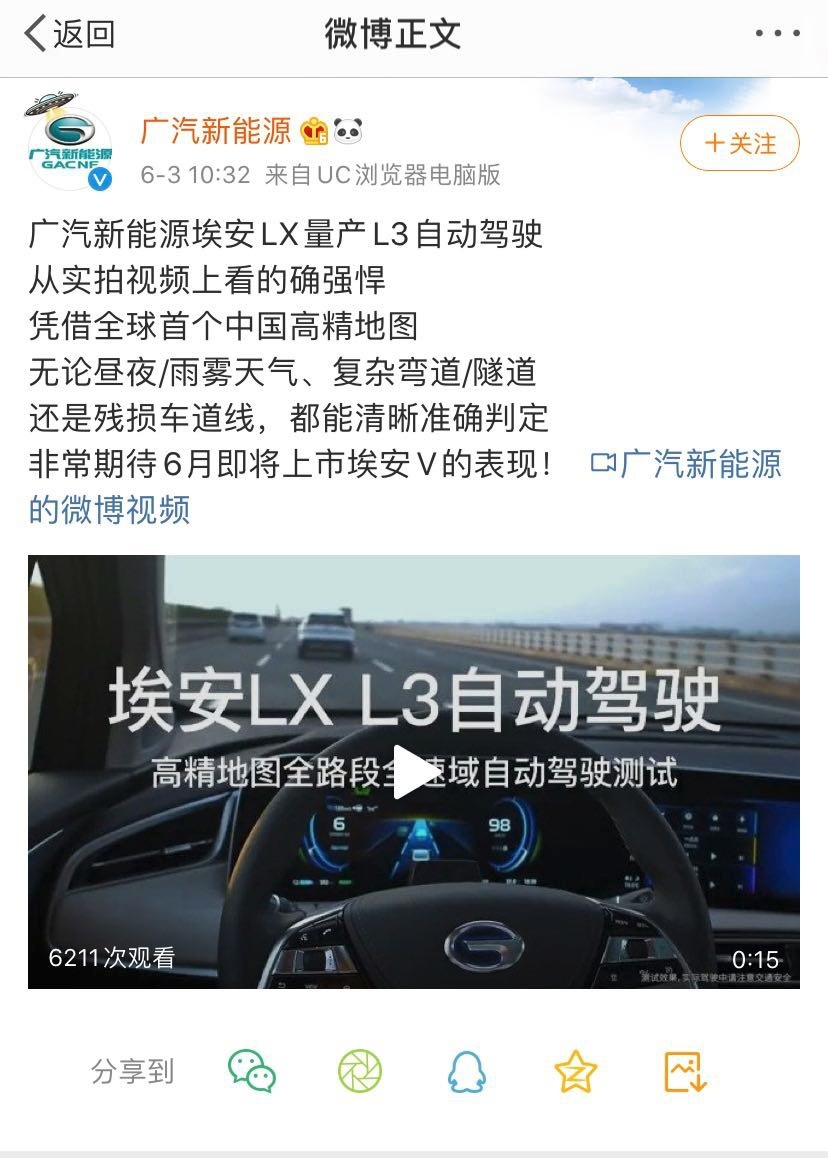Share to Qzone star icon
The height and width of the screenshot is (1158, 828).
click(575, 1072)
